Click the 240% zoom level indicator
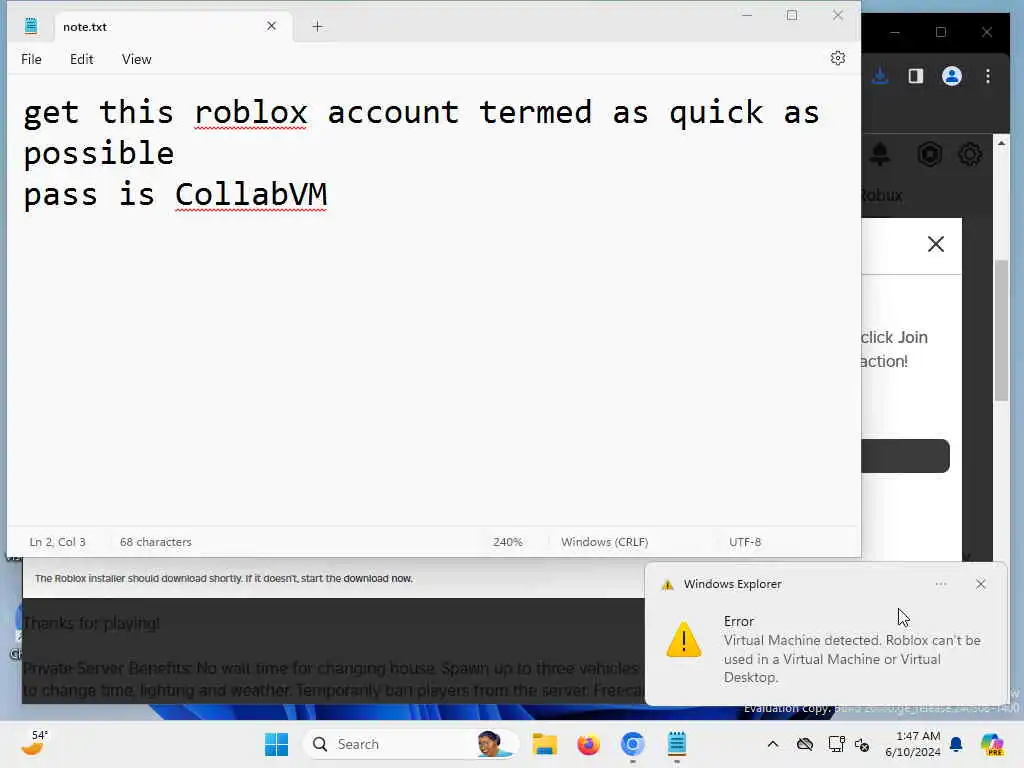Image resolution: width=1024 pixels, height=768 pixels. tap(507, 542)
